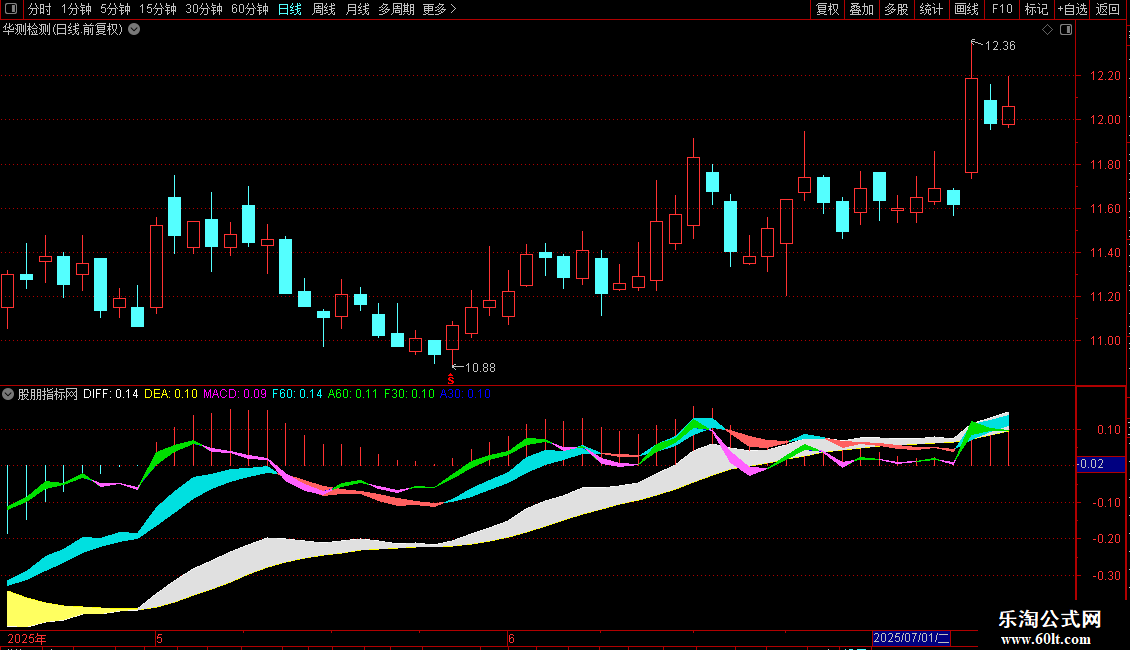Select the 周线 weekly chart tab
Screen dimensions: 1130x650
324,9
